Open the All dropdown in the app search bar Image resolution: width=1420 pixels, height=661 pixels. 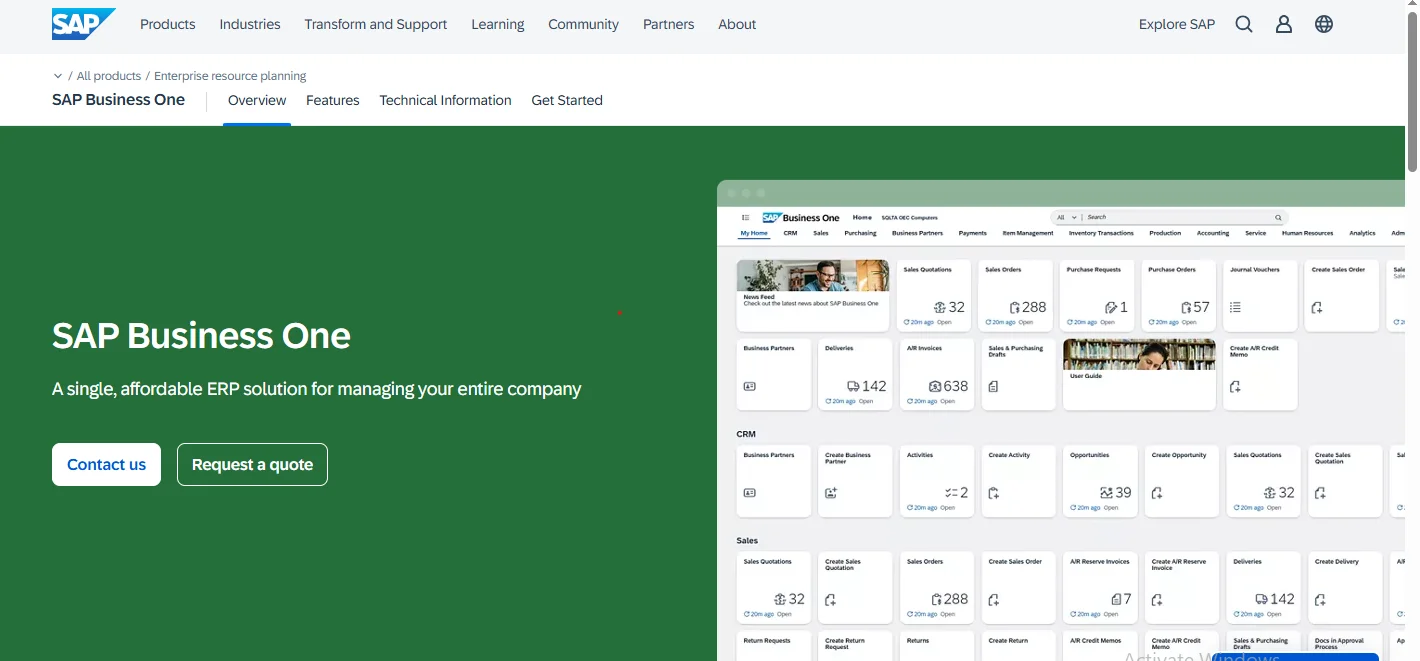pyautogui.click(x=1067, y=217)
